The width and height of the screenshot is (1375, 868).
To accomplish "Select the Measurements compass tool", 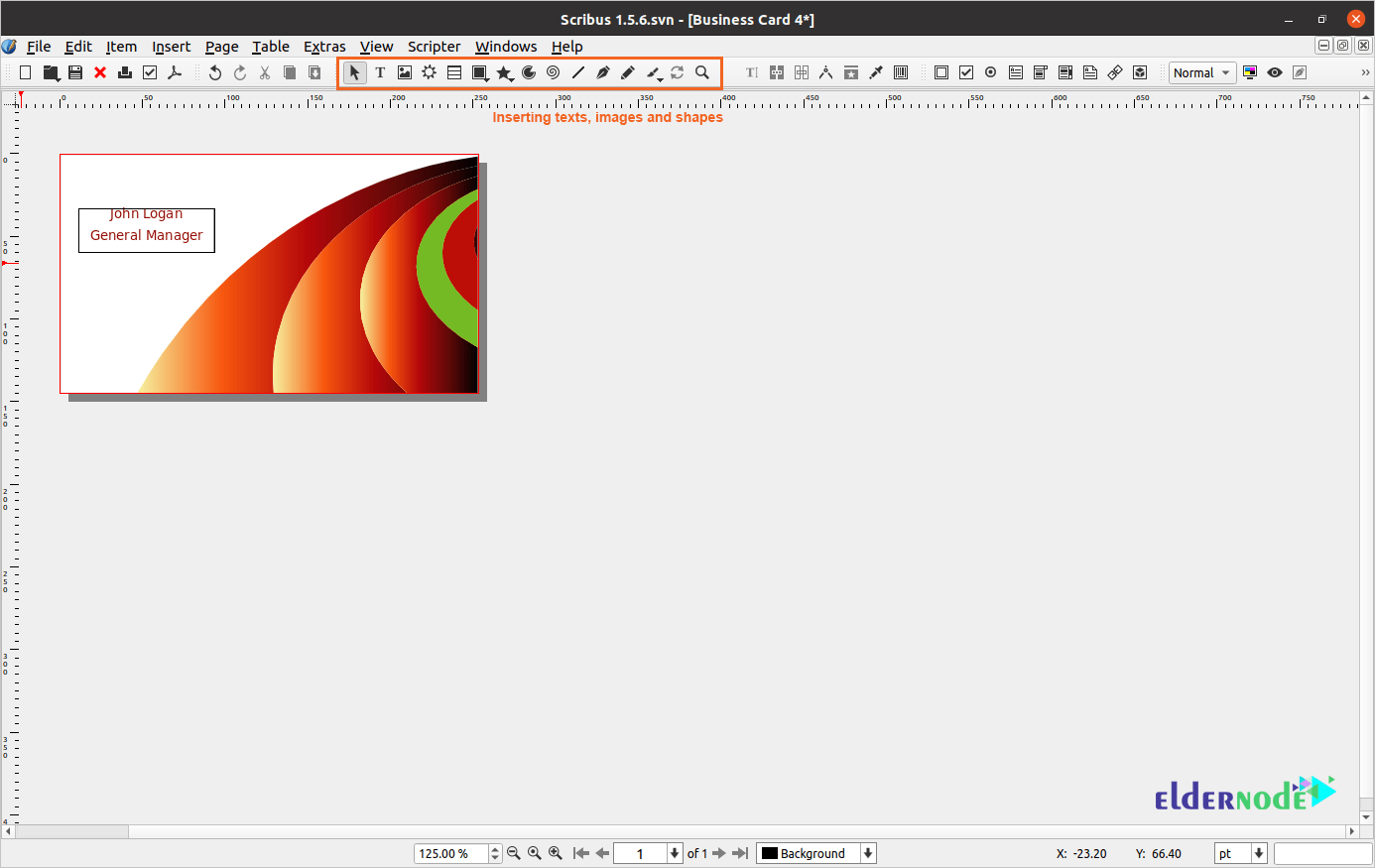I will click(x=826, y=72).
